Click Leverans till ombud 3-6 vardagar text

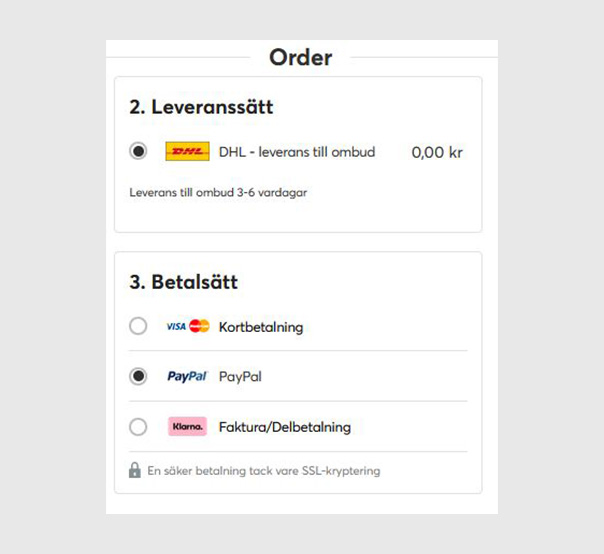tap(218, 192)
